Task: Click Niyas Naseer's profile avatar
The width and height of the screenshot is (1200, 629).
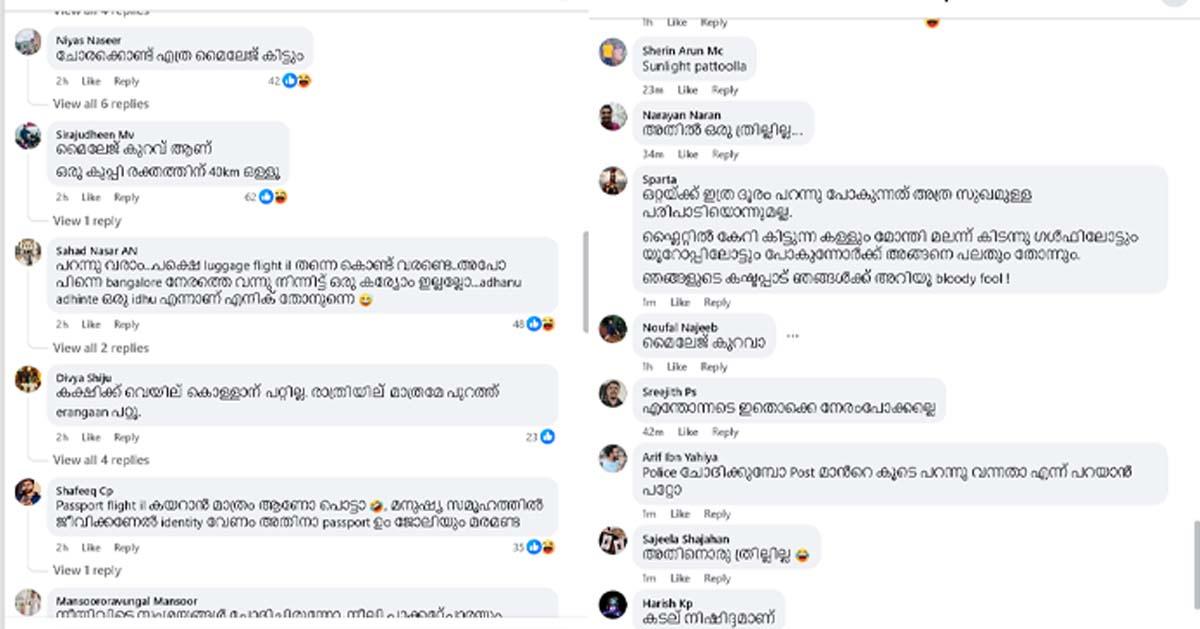Action: click(x=28, y=42)
